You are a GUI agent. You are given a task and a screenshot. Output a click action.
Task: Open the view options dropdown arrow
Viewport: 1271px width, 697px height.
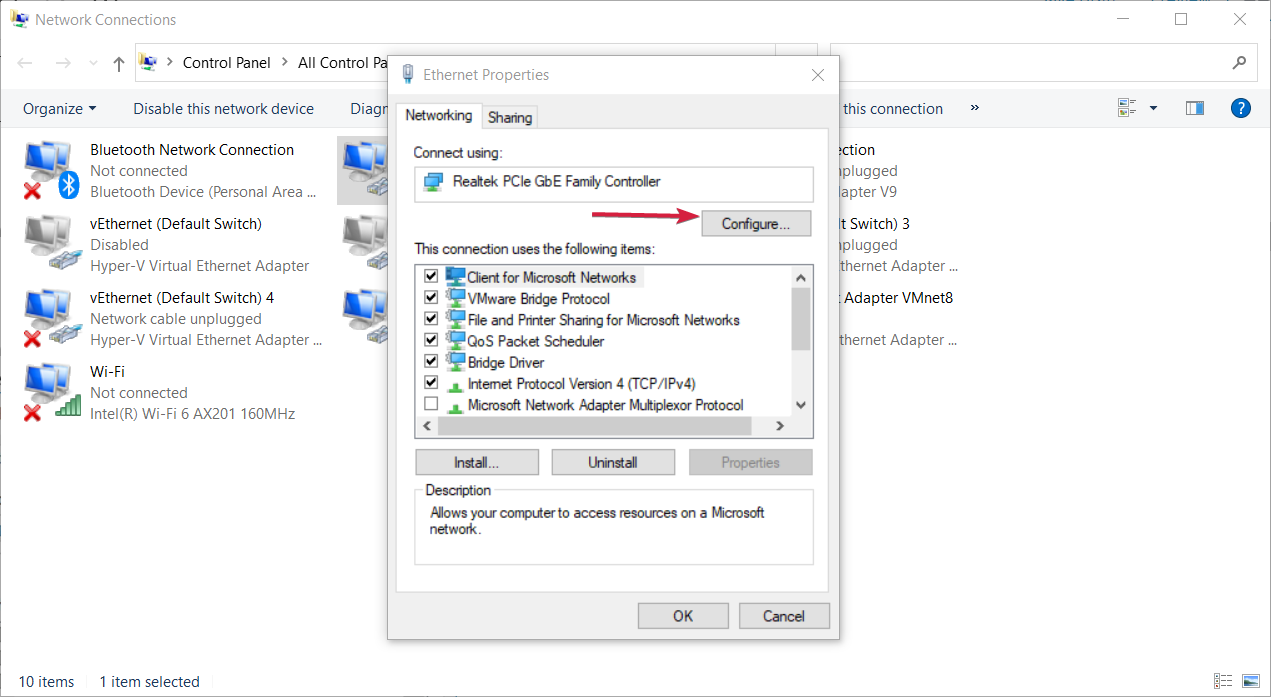[x=1153, y=108]
